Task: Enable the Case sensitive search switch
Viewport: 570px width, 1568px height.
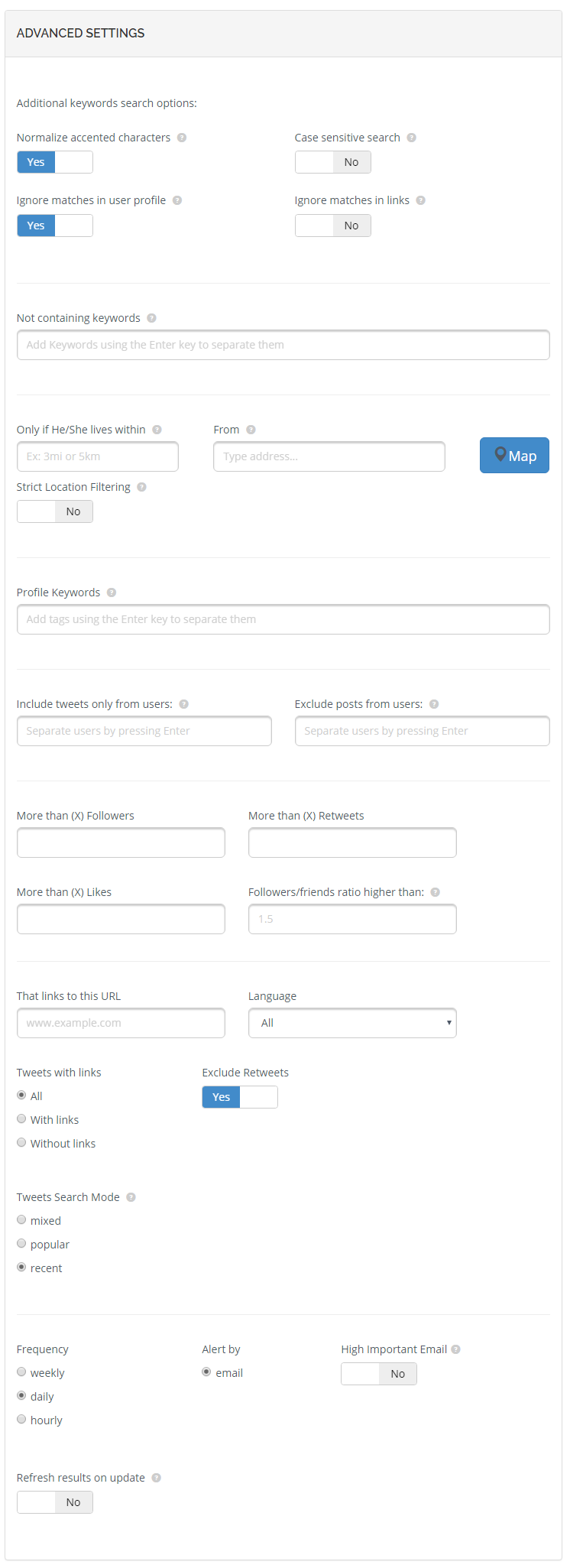Action: point(333,162)
